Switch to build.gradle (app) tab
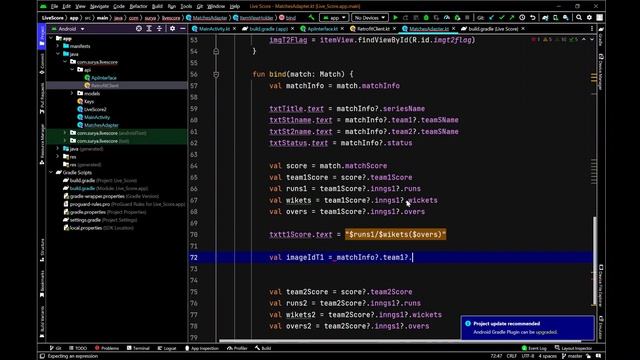640x360 pixels. [x=269, y=29]
